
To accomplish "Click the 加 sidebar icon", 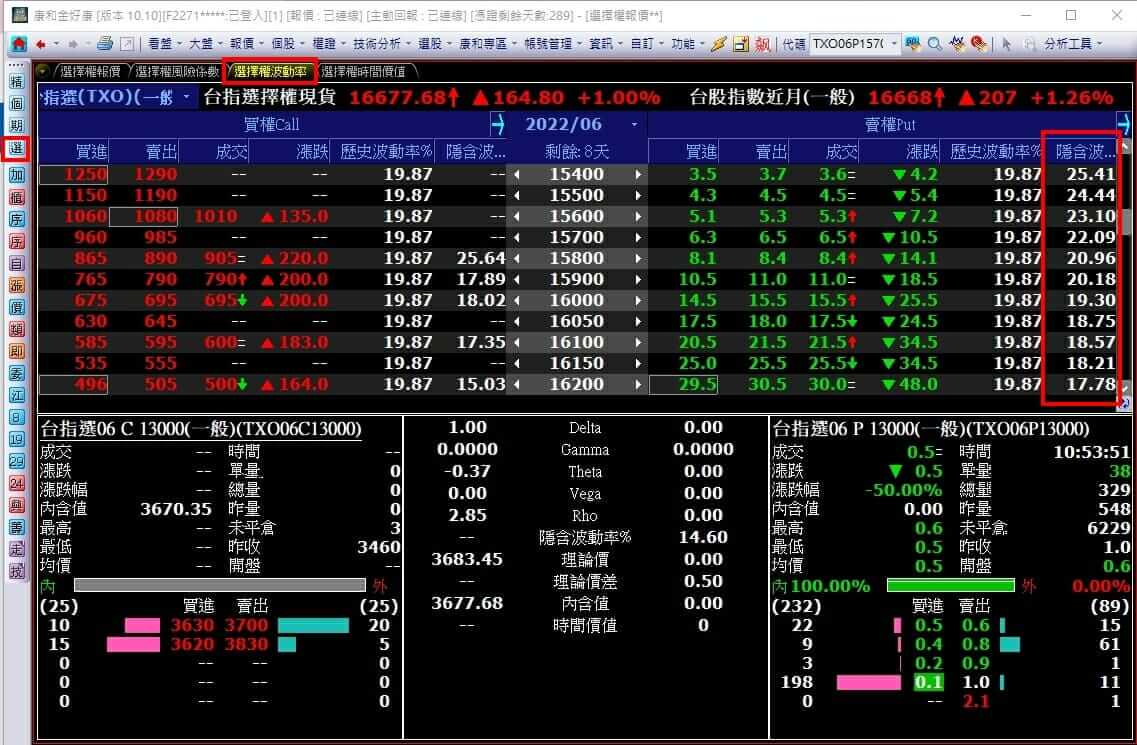I will (x=16, y=174).
